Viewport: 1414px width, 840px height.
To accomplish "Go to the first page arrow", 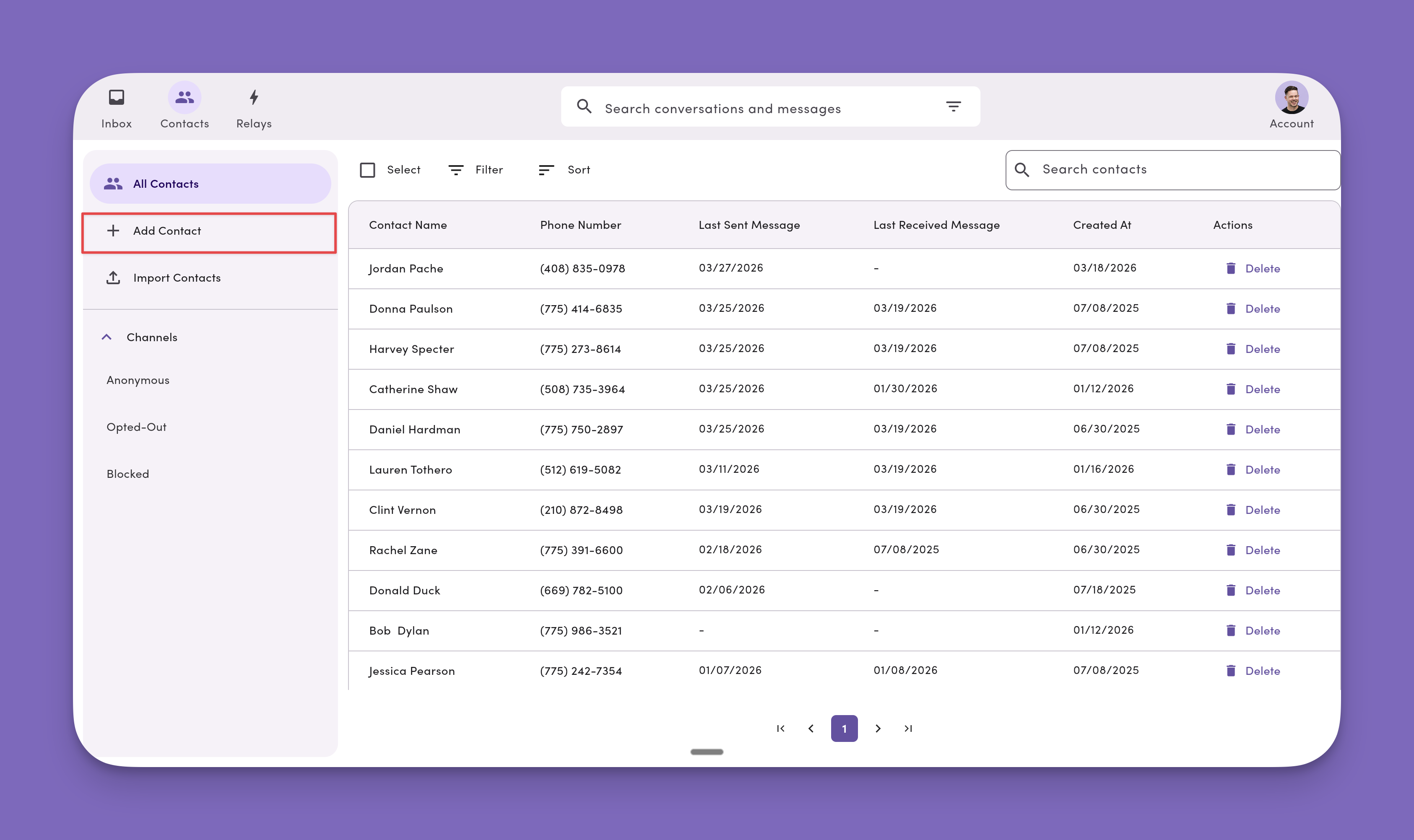I will pos(780,729).
